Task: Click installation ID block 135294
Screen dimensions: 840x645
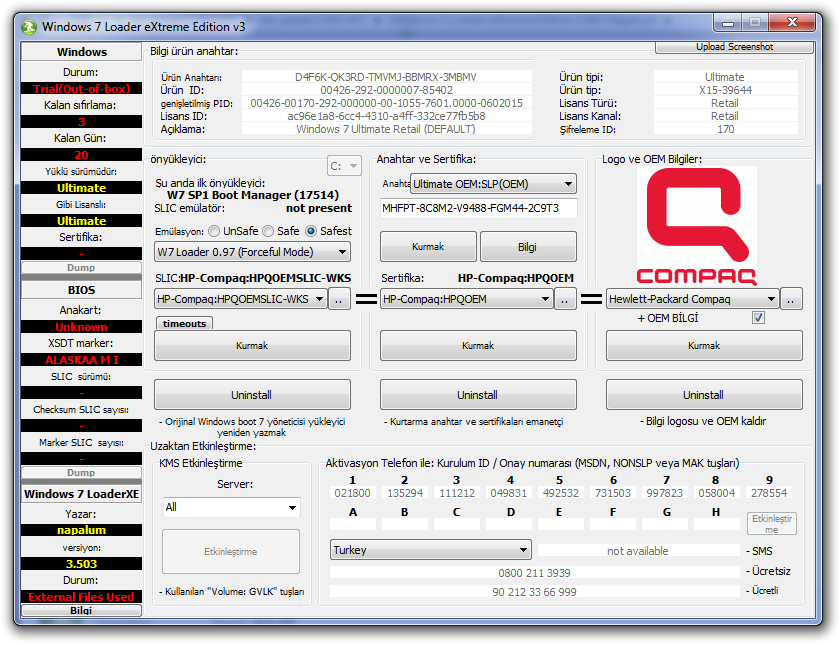Action: 405,493
